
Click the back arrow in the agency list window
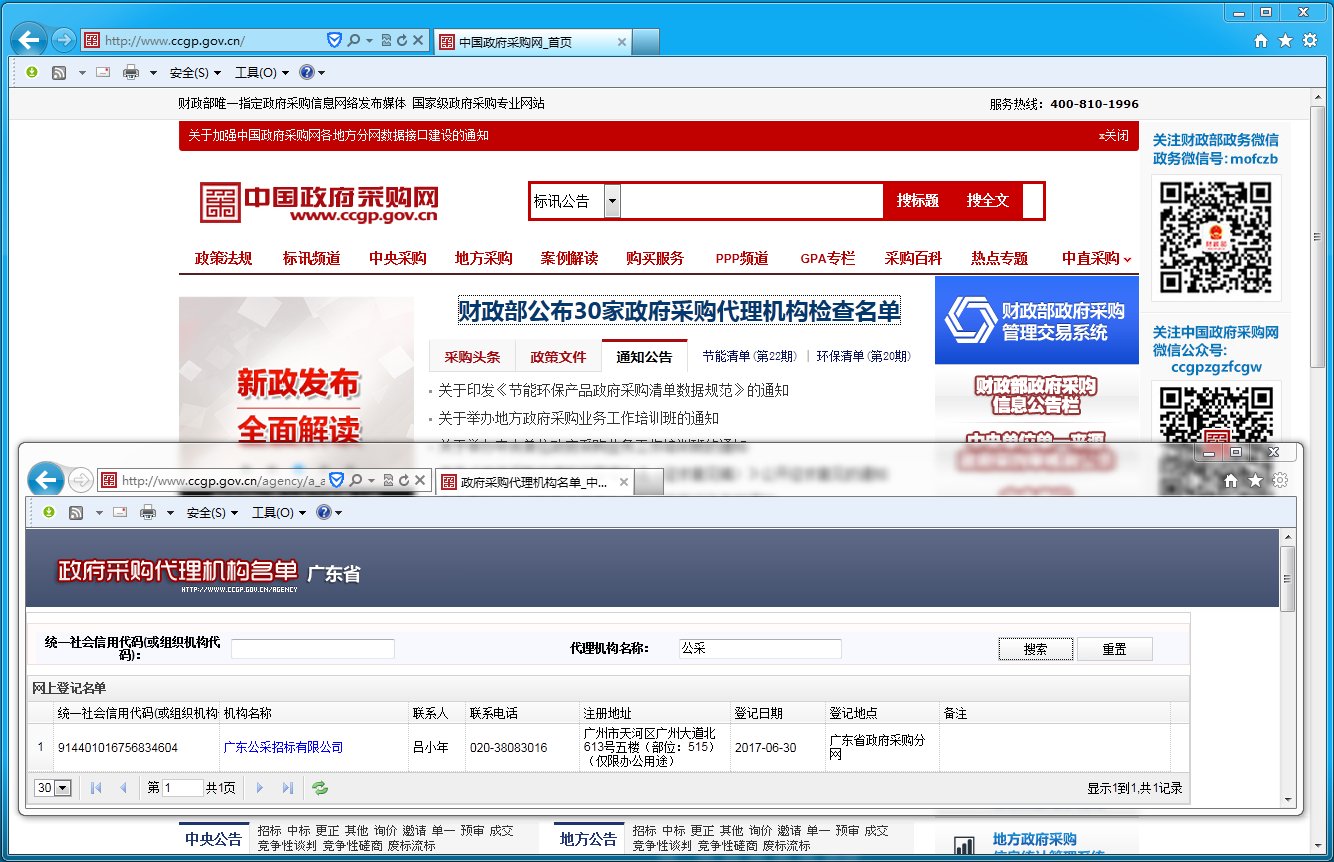tap(45, 480)
